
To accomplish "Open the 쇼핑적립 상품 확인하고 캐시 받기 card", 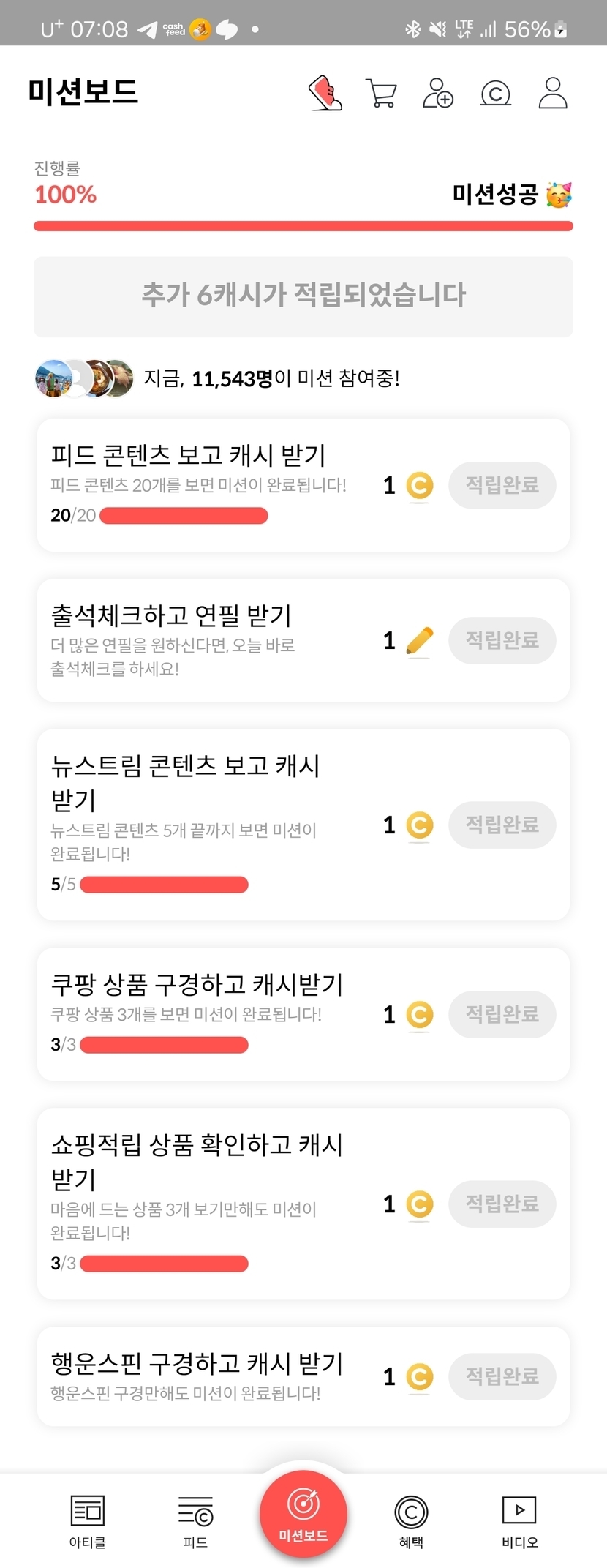I will coord(197,1203).
